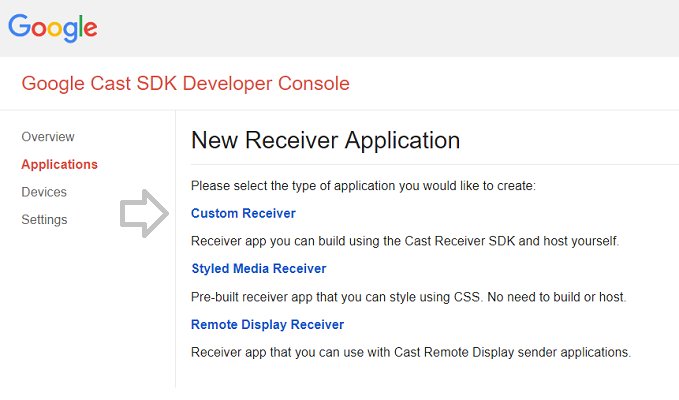The height and width of the screenshot is (400, 679).
Task: Click the Google logo
Action: click(53, 28)
